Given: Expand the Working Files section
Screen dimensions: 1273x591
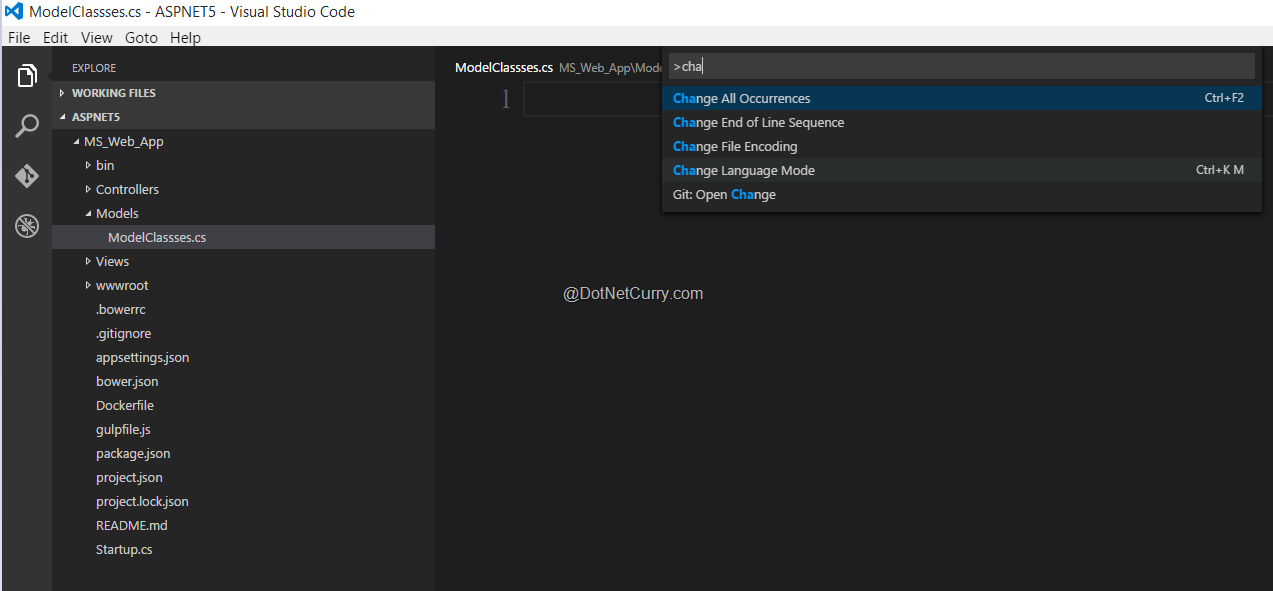Looking at the screenshot, I should pyautogui.click(x=244, y=93).
